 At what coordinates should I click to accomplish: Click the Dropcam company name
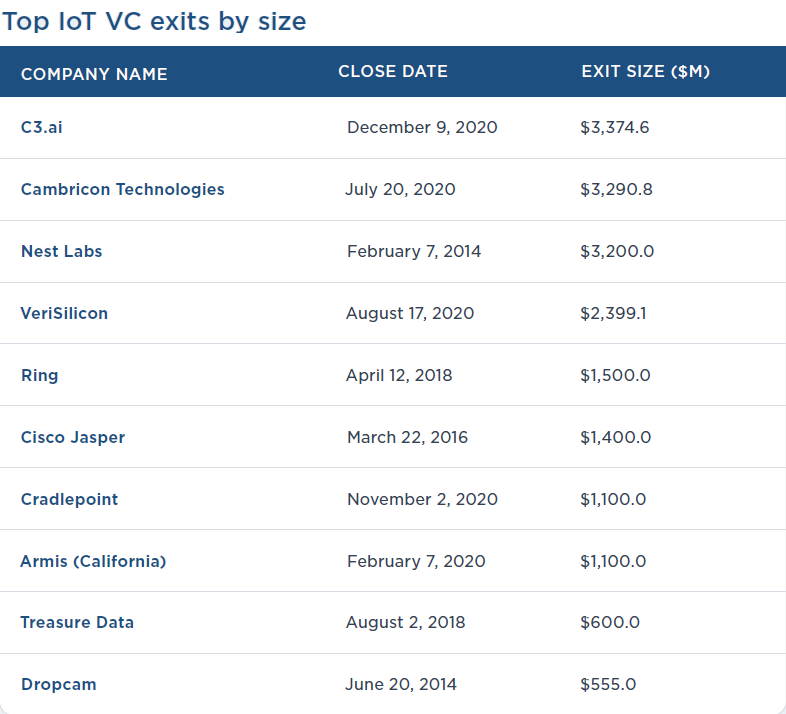58,684
